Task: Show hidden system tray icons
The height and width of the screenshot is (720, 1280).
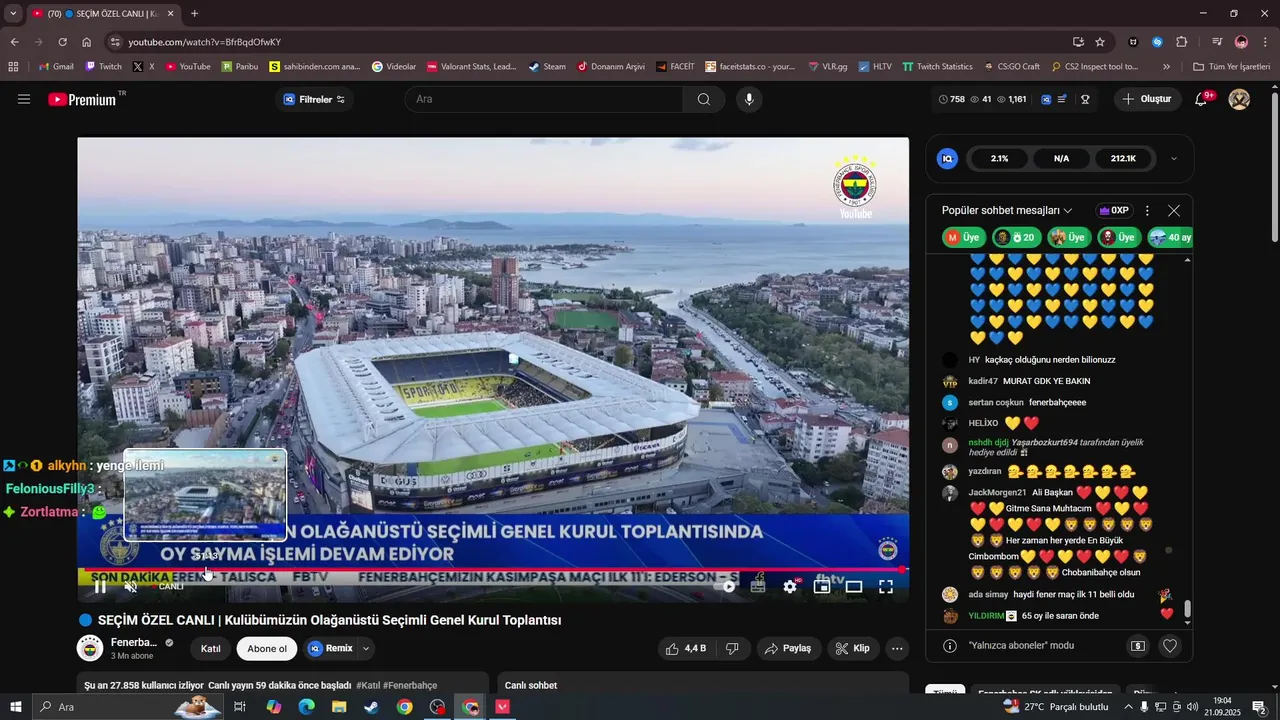Action: pos(1129,707)
